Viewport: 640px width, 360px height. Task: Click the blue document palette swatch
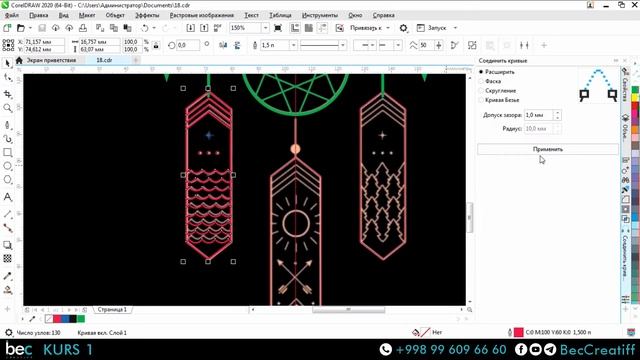point(65,319)
